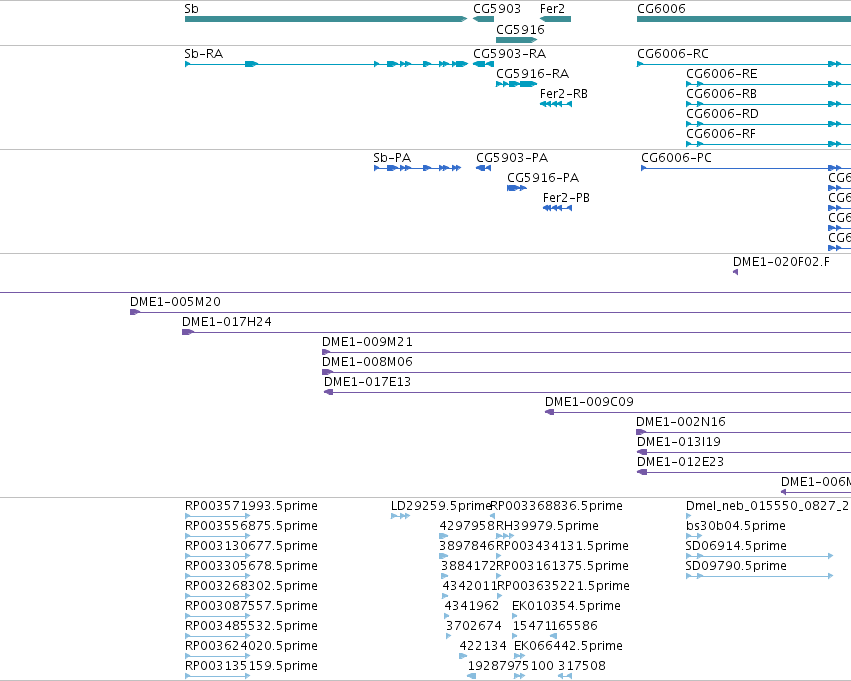The image size is (851, 681).
Task: Select the CG6006-RD transcript
Action: click(769, 124)
